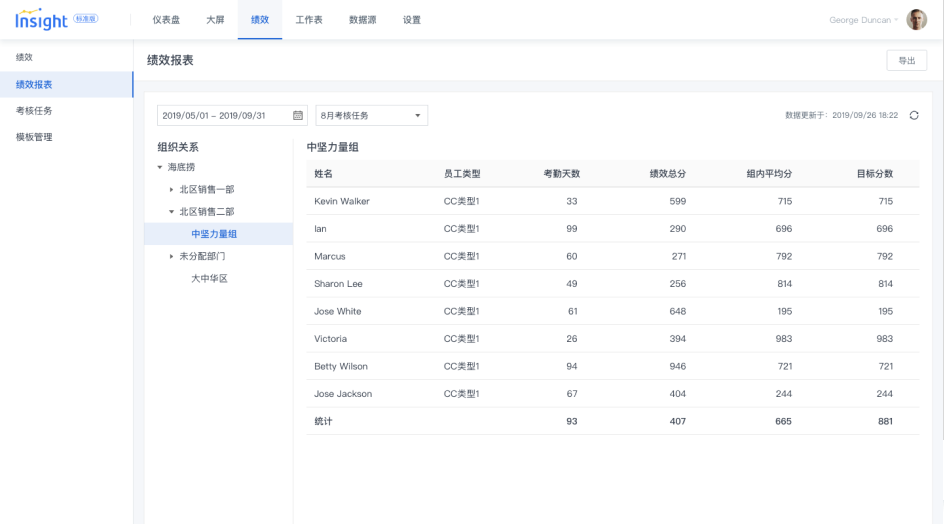Open the calendar date picker icon
The image size is (944, 524).
pyautogui.click(x=297, y=116)
